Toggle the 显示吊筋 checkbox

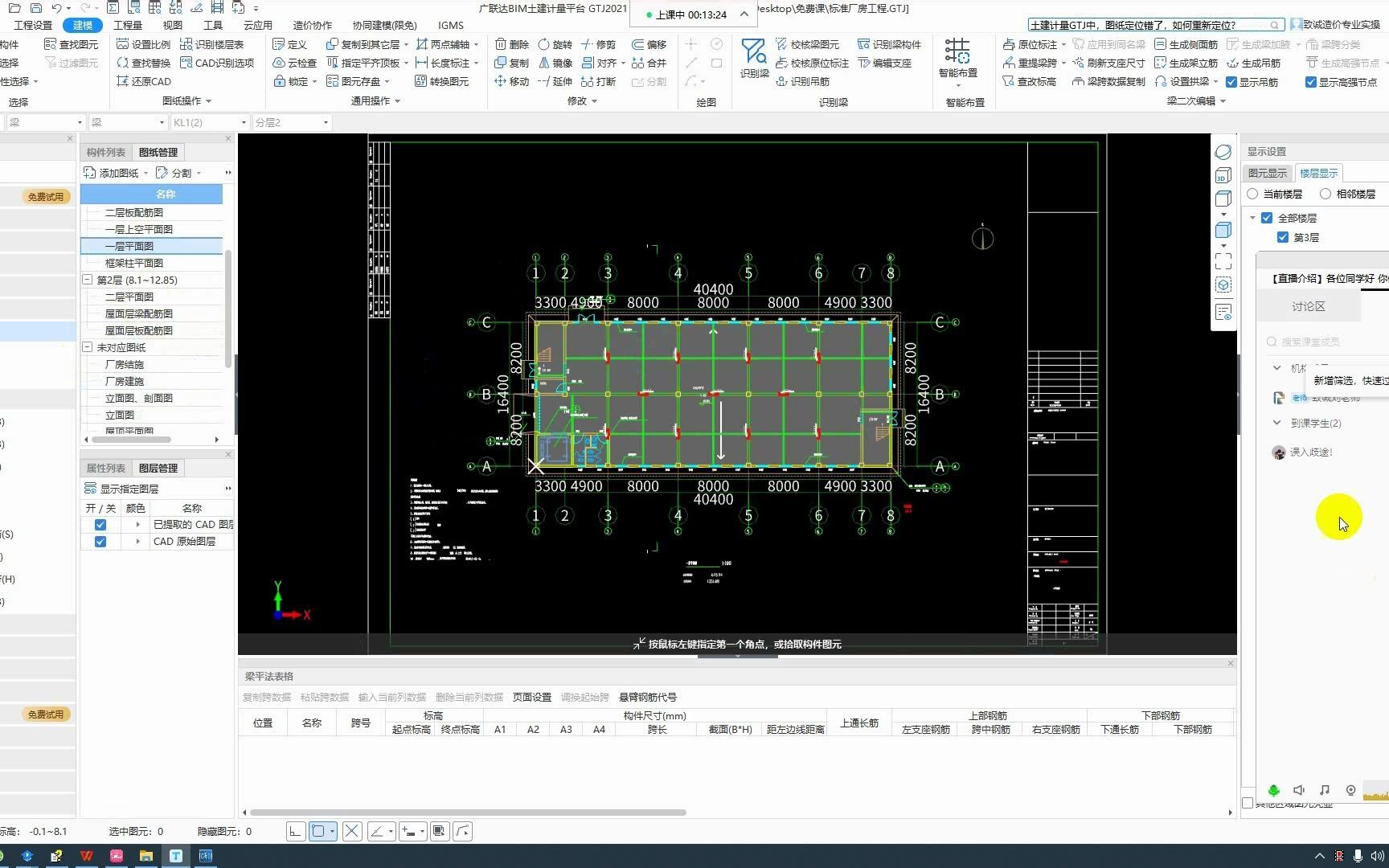(1231, 82)
